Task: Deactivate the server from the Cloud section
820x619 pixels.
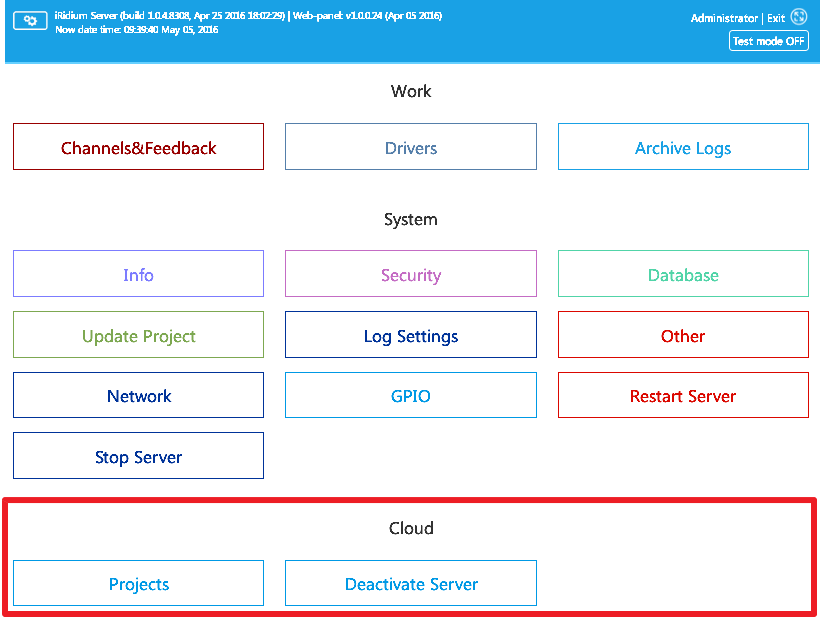Action: pyautogui.click(x=410, y=584)
